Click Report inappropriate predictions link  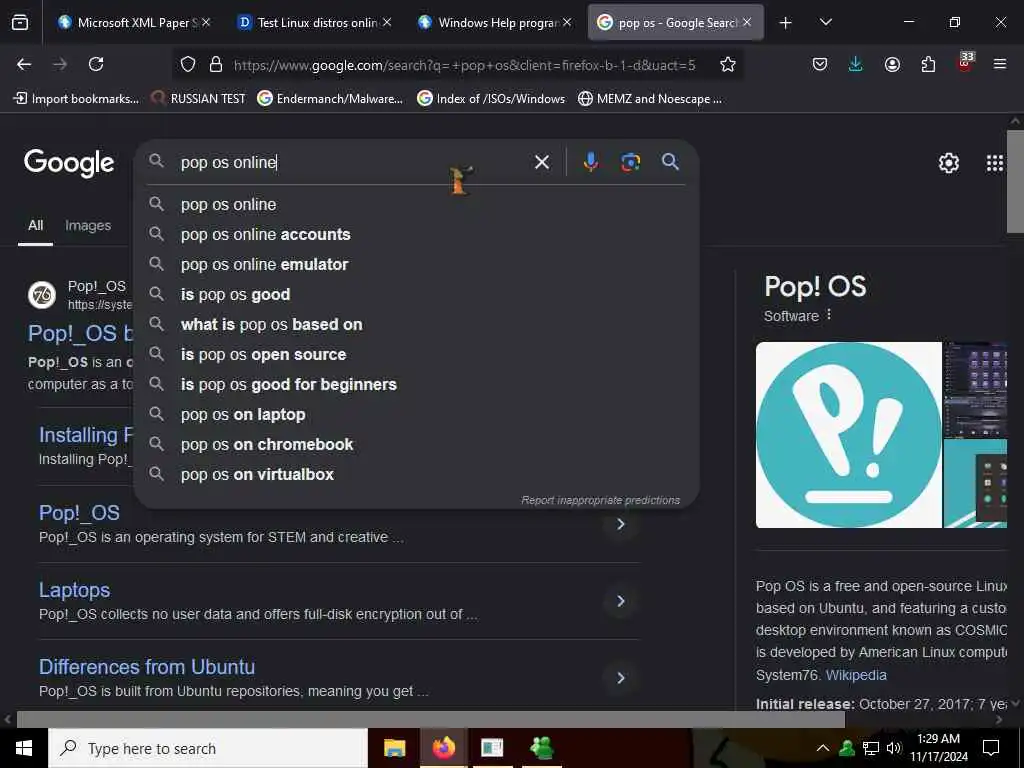click(600, 500)
